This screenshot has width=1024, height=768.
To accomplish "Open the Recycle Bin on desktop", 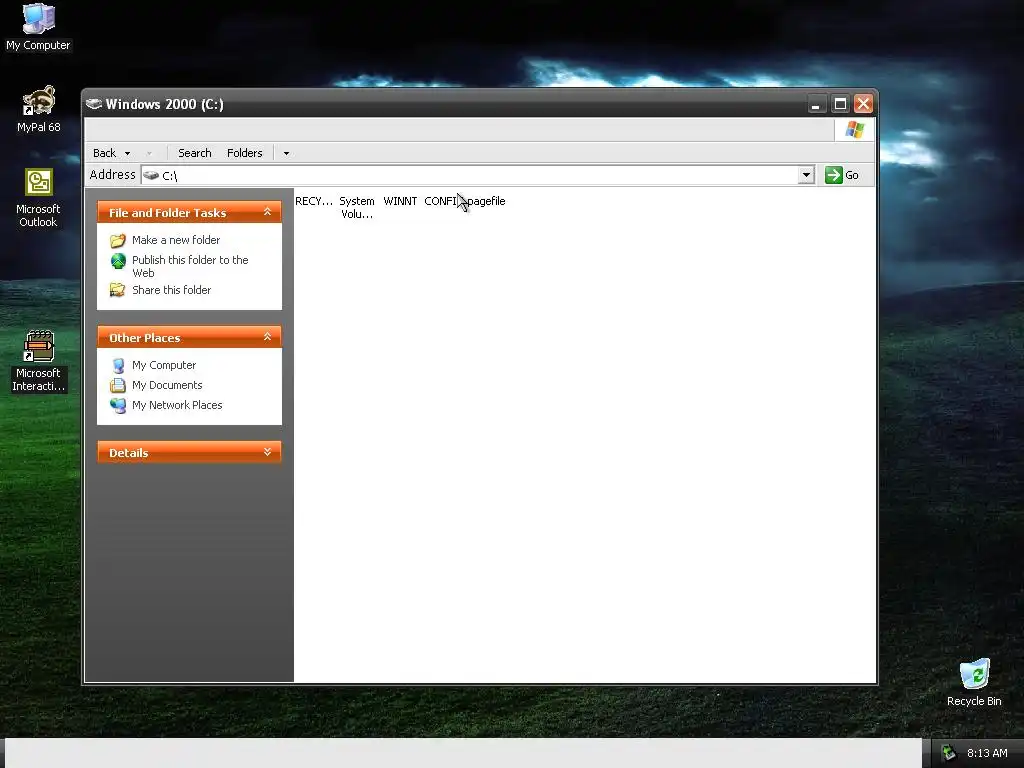I will click(x=974, y=682).
